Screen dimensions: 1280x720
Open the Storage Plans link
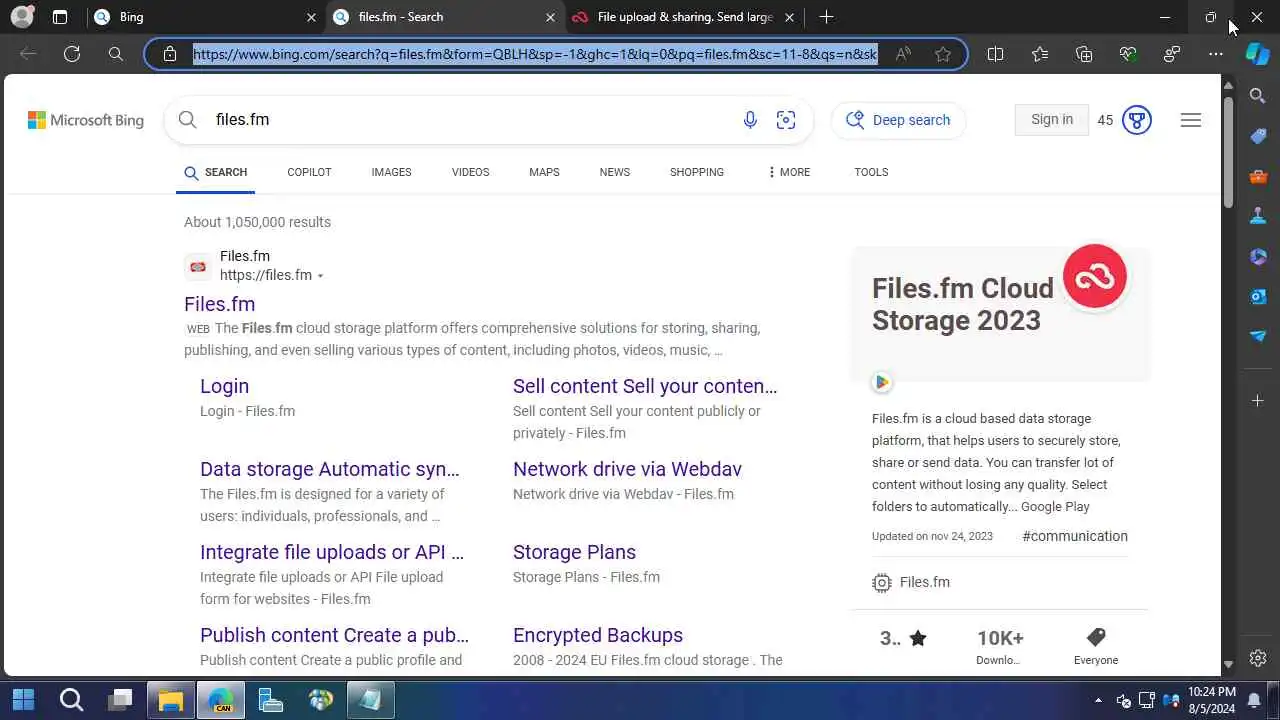(574, 552)
